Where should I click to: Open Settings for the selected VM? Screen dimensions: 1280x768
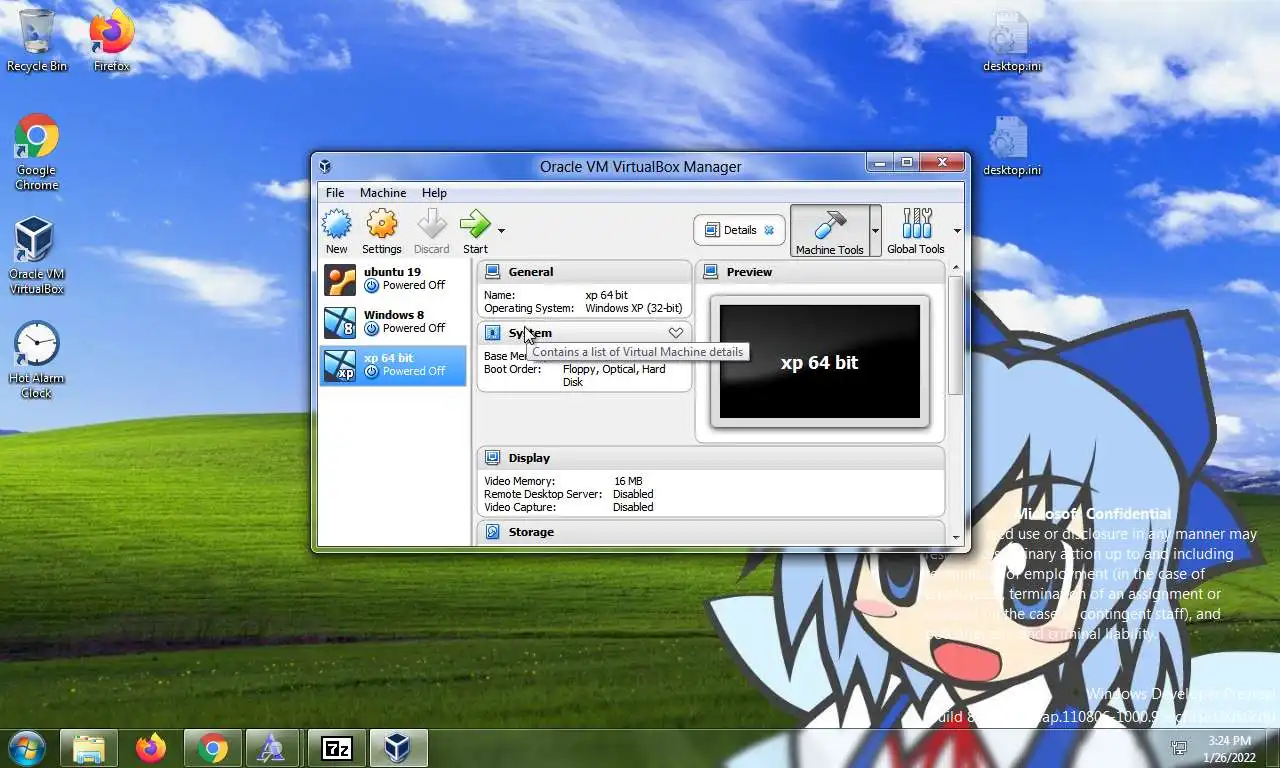click(x=381, y=231)
